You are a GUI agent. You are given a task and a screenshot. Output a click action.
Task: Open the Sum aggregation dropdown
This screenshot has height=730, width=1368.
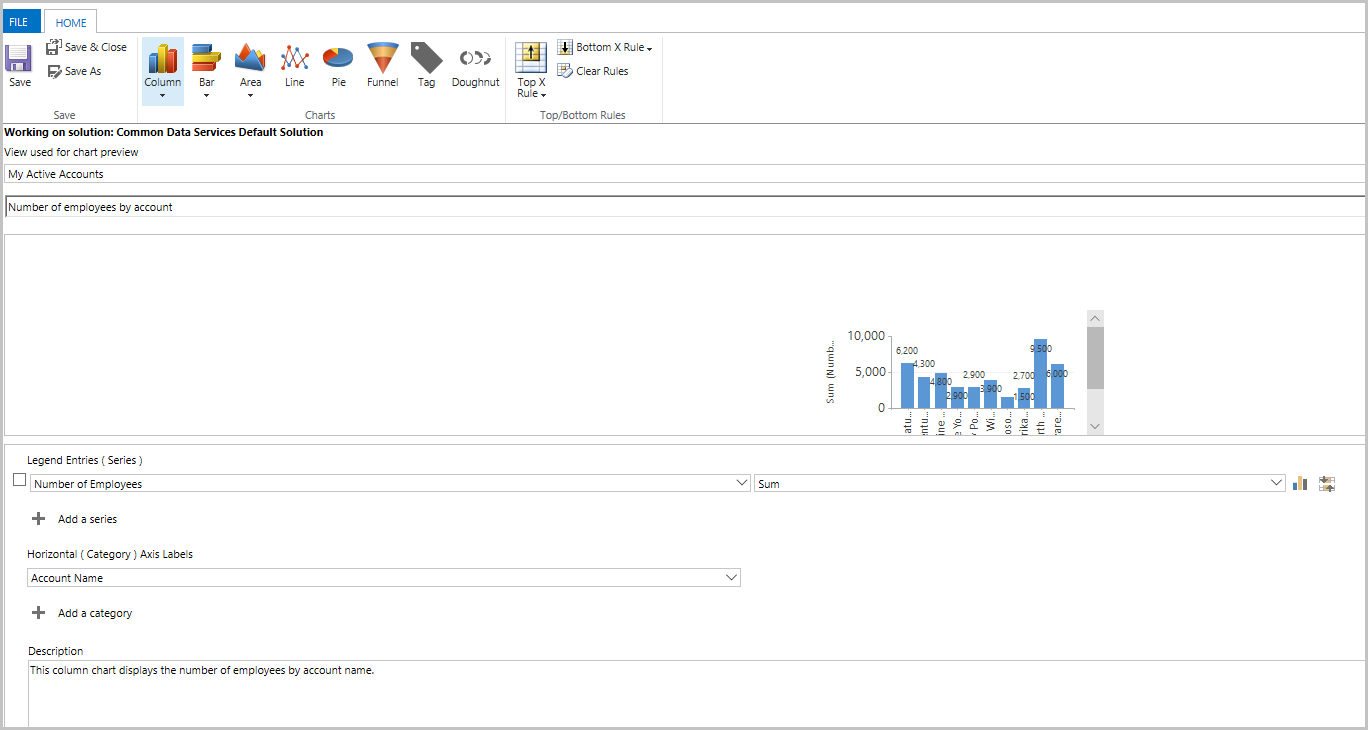coord(1277,482)
